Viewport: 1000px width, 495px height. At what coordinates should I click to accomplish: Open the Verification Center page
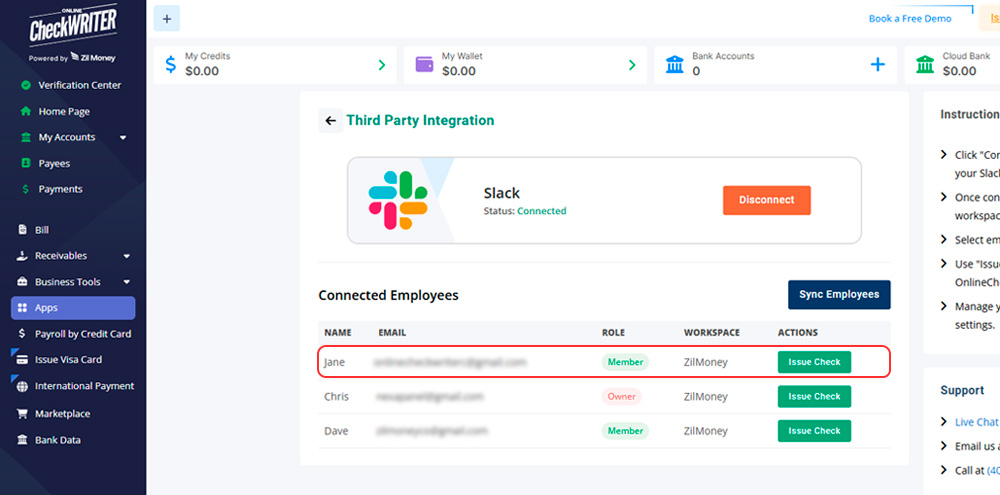pyautogui.click(x=79, y=85)
